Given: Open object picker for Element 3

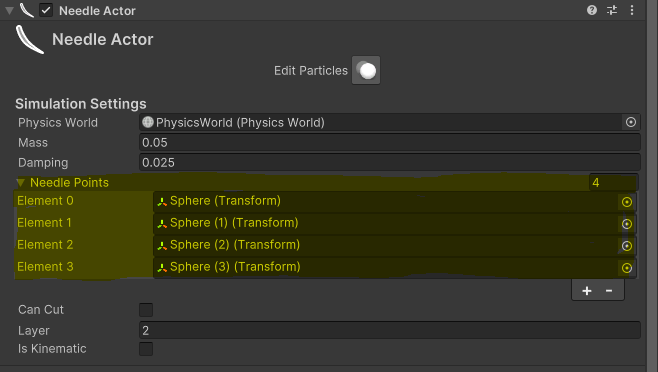Looking at the screenshot, I should [x=627, y=268].
